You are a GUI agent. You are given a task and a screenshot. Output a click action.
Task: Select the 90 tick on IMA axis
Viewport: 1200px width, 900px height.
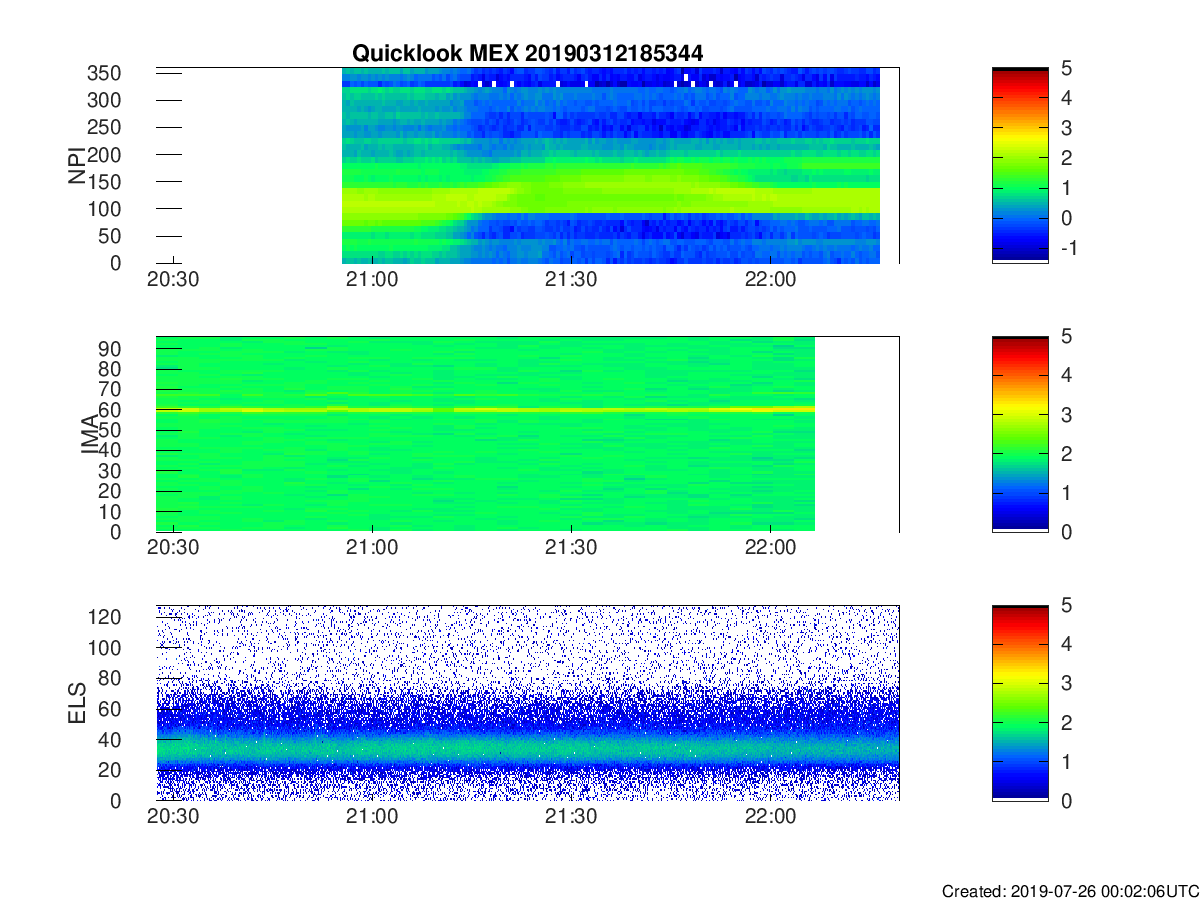(x=109, y=349)
